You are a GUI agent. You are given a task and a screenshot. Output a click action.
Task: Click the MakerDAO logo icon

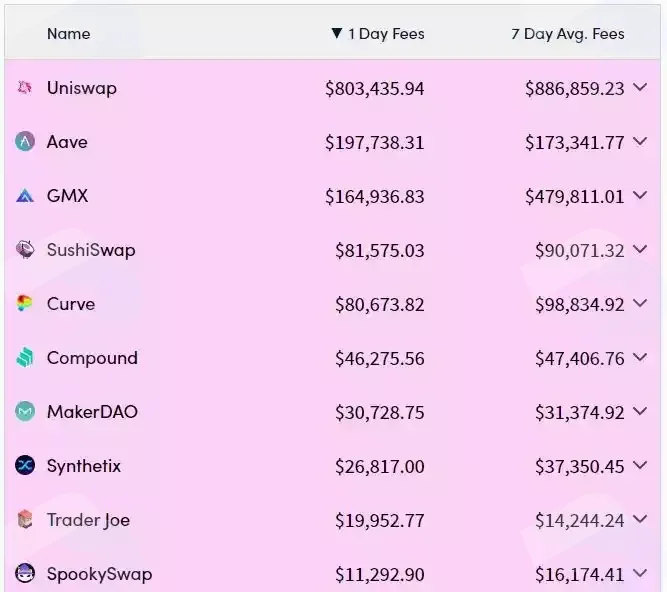point(25,412)
